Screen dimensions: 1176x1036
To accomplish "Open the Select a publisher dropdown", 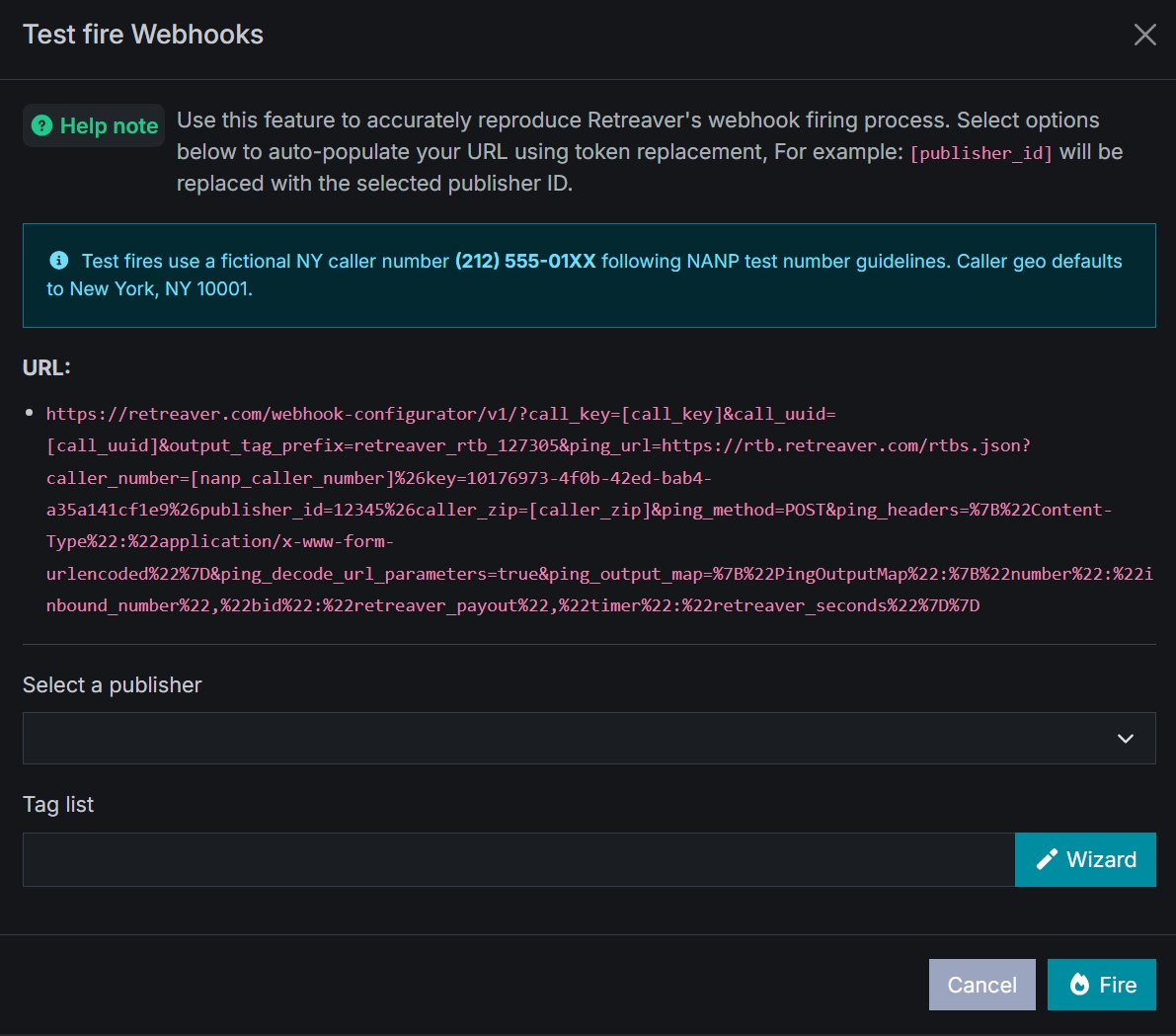I will 588,738.
